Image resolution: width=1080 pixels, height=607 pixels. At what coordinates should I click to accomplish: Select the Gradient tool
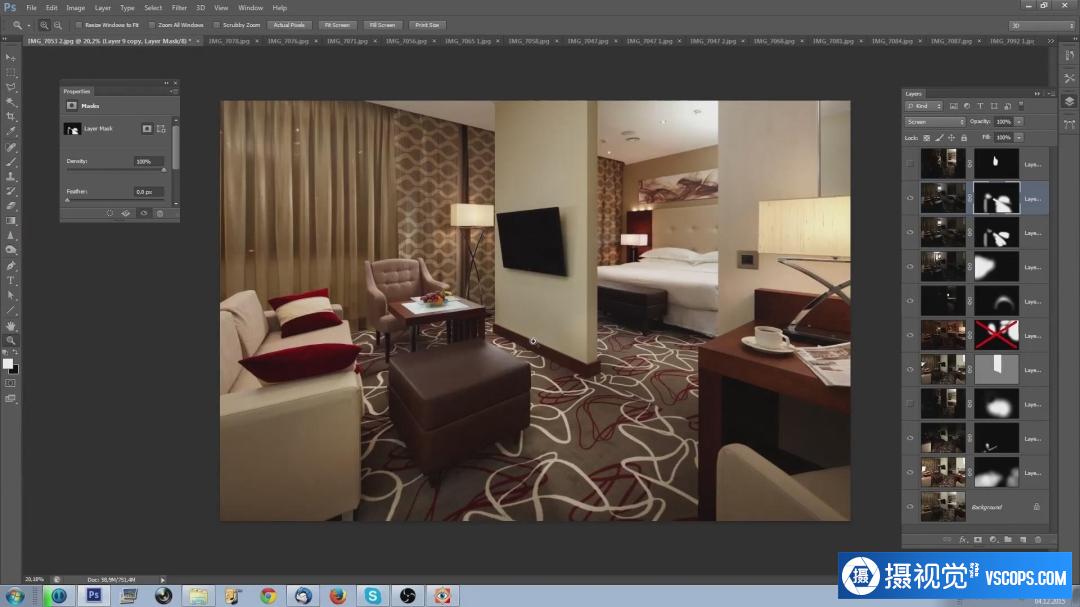10,220
